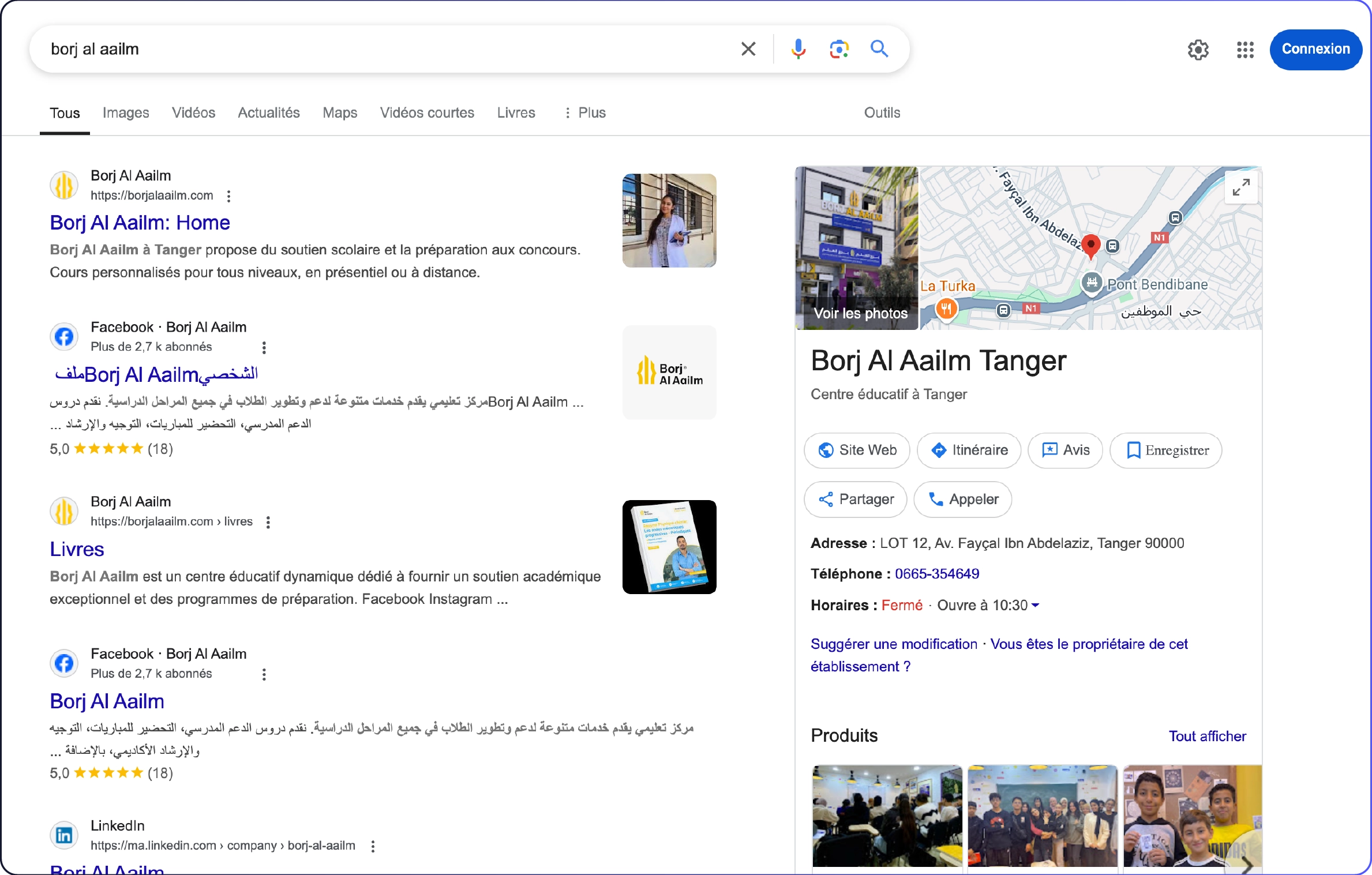Switch to the Images tab
This screenshot has width=1372, height=875.
126,112
